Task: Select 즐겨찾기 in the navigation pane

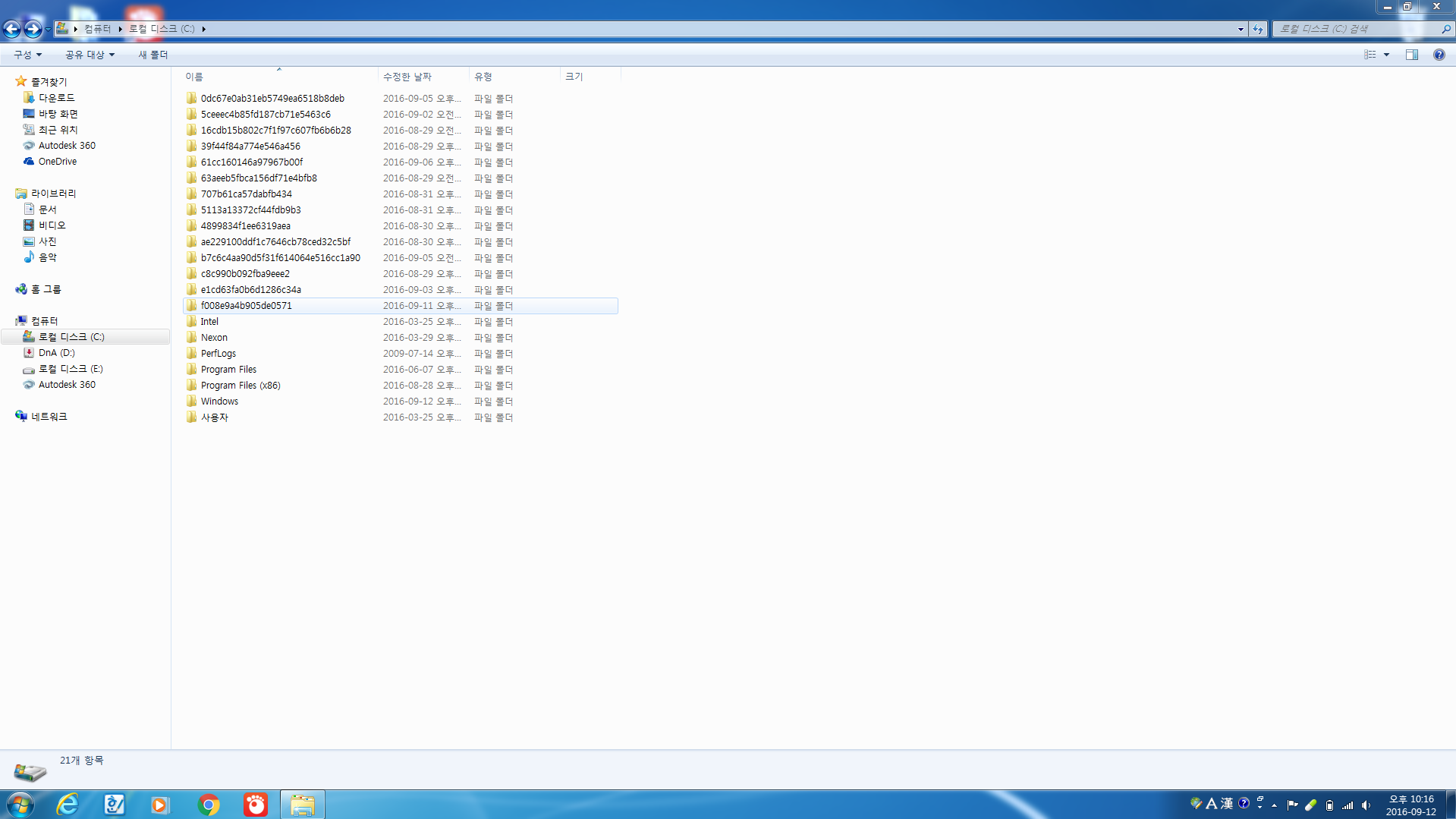Action: [49, 82]
